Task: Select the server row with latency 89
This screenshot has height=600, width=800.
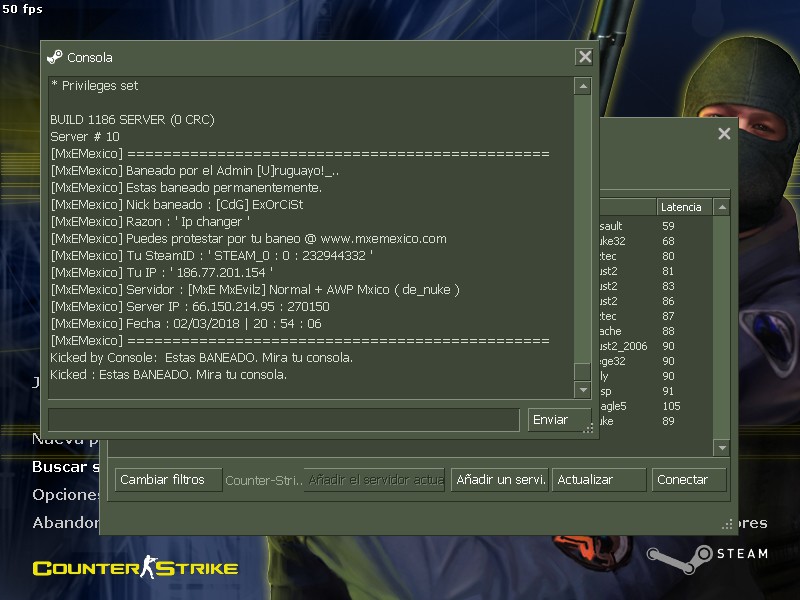Action: (656, 421)
